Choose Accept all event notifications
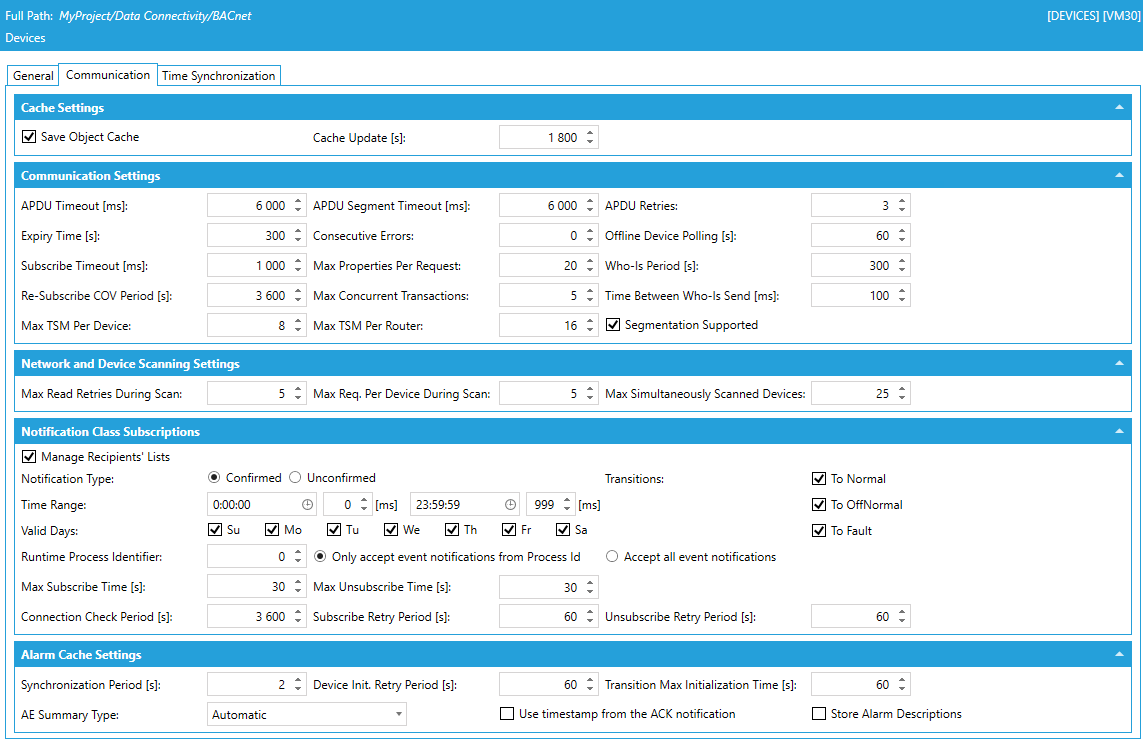 612,557
